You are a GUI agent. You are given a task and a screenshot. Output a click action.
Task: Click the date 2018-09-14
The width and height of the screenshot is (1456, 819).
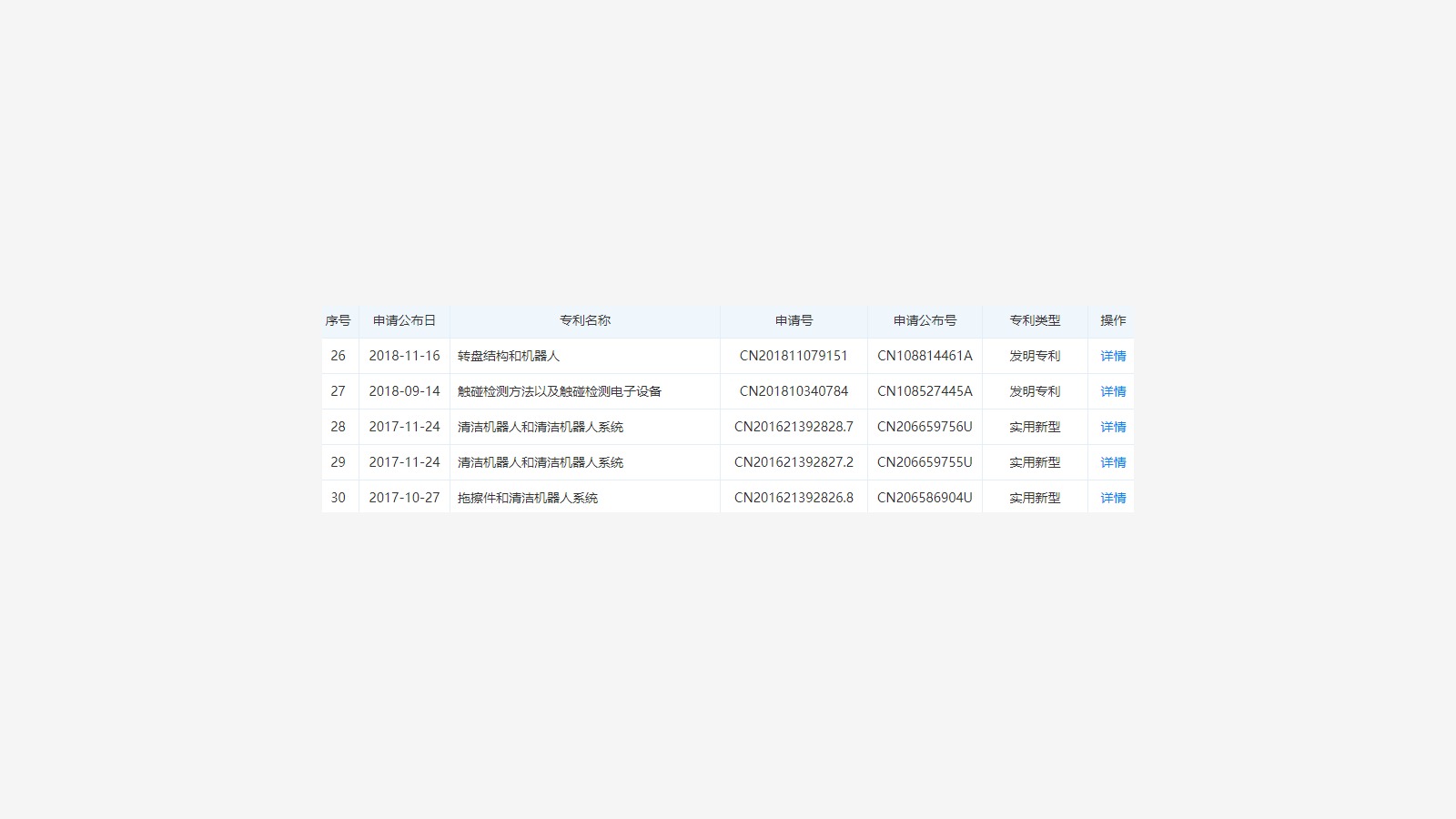(x=404, y=391)
